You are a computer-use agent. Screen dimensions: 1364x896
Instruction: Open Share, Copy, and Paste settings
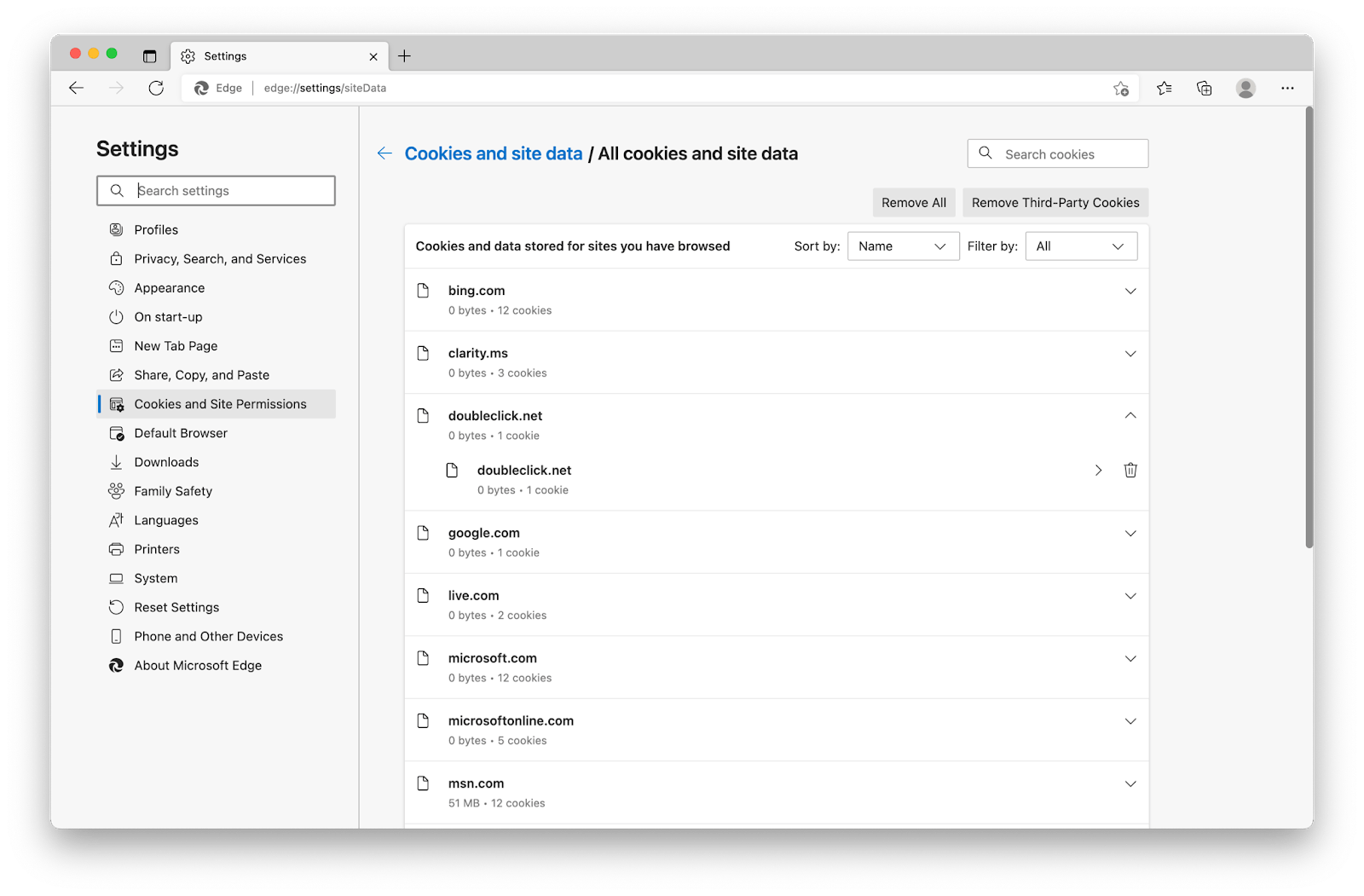(x=217, y=374)
